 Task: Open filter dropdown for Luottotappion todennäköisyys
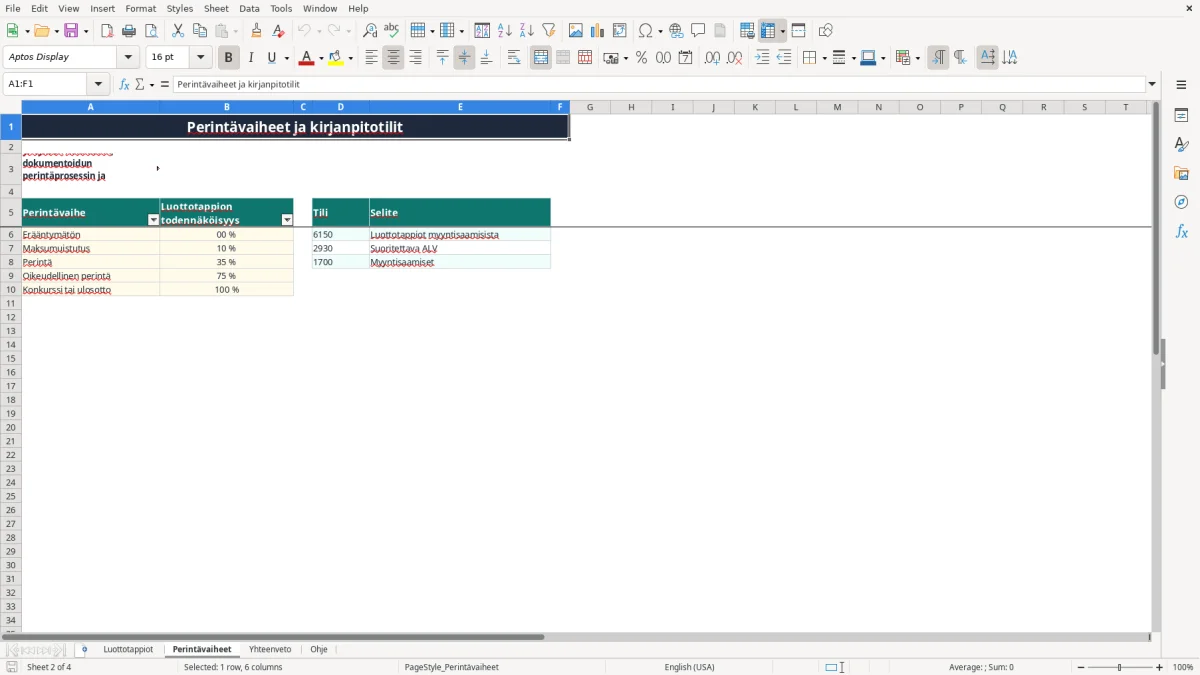287,220
